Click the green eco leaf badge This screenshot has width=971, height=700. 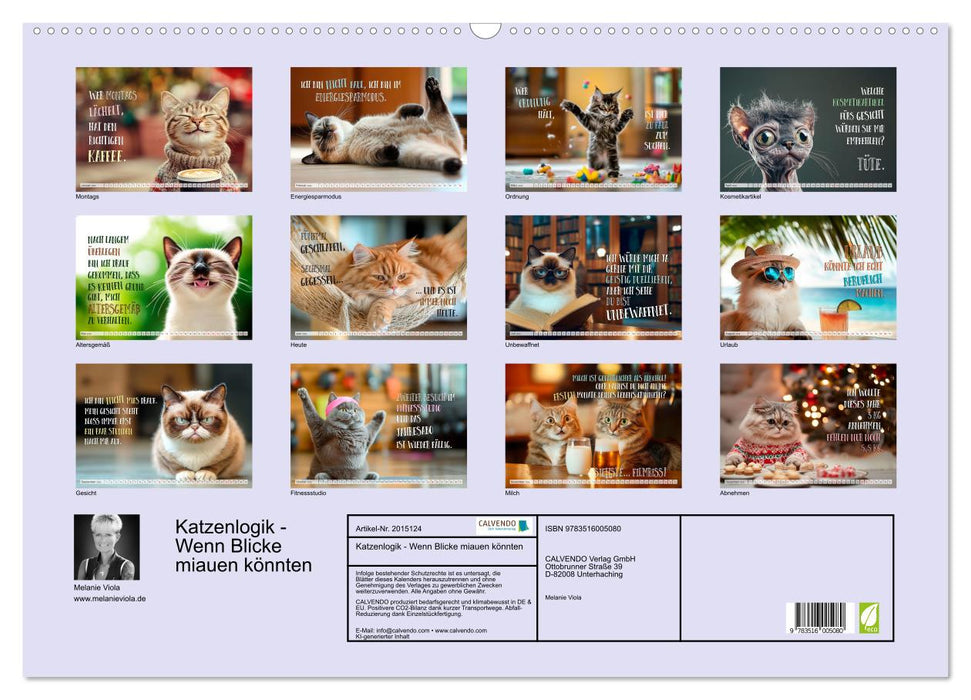pos(868,616)
